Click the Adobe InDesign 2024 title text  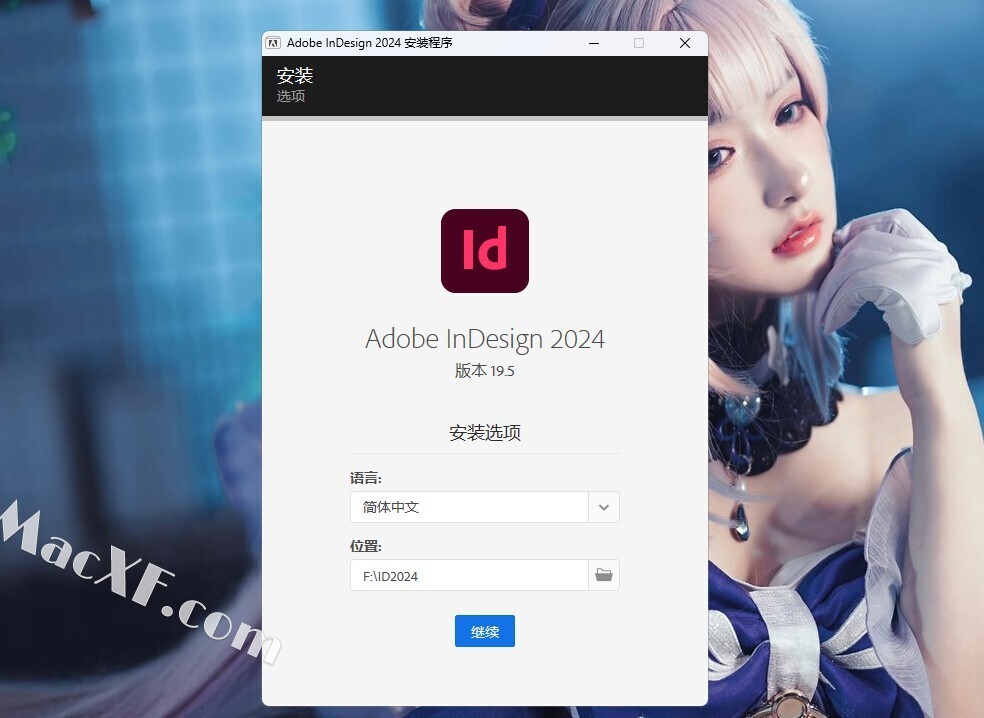coord(484,339)
